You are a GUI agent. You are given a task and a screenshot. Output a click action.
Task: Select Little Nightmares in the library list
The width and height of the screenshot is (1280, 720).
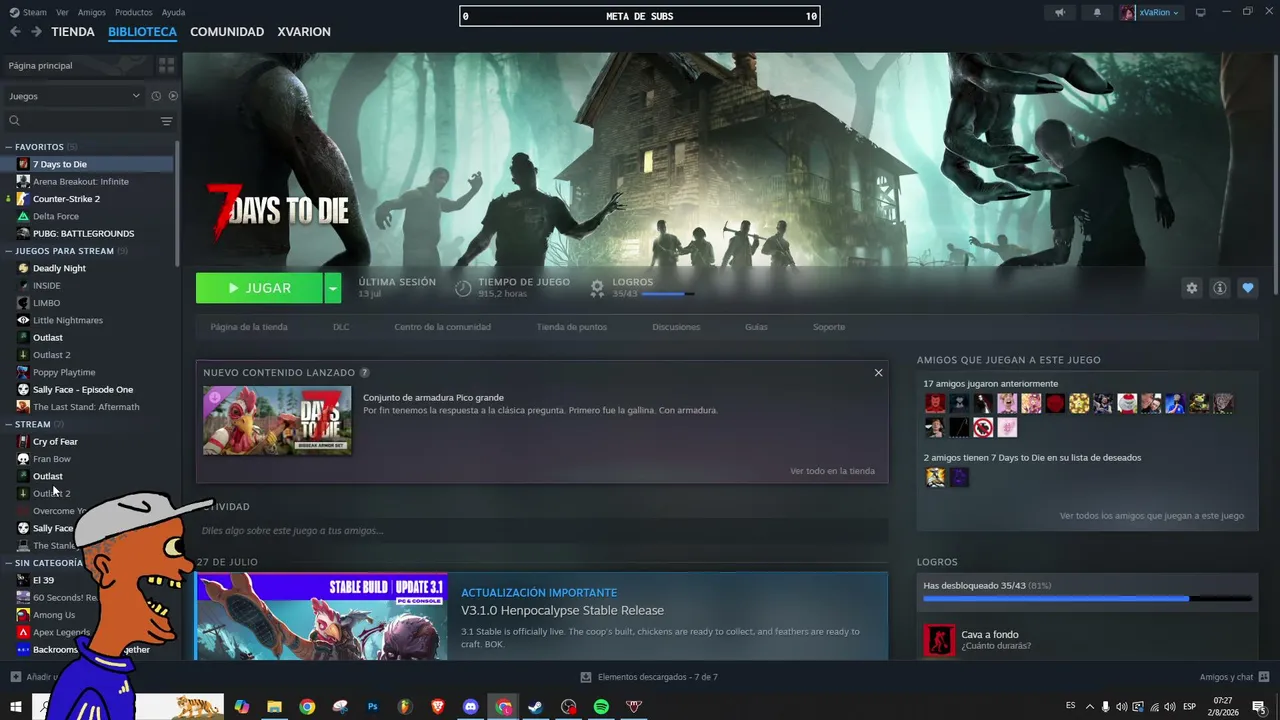(x=68, y=320)
